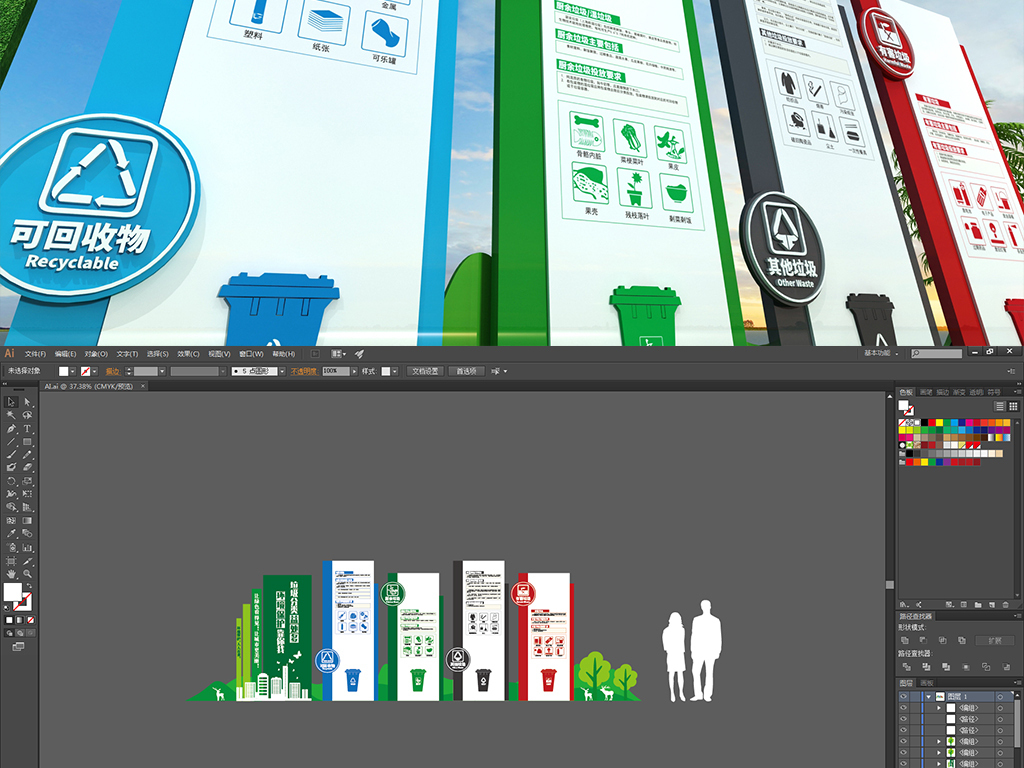Collapse the 图层 1 layer tree
The height and width of the screenshot is (768, 1024).
pyautogui.click(x=927, y=695)
